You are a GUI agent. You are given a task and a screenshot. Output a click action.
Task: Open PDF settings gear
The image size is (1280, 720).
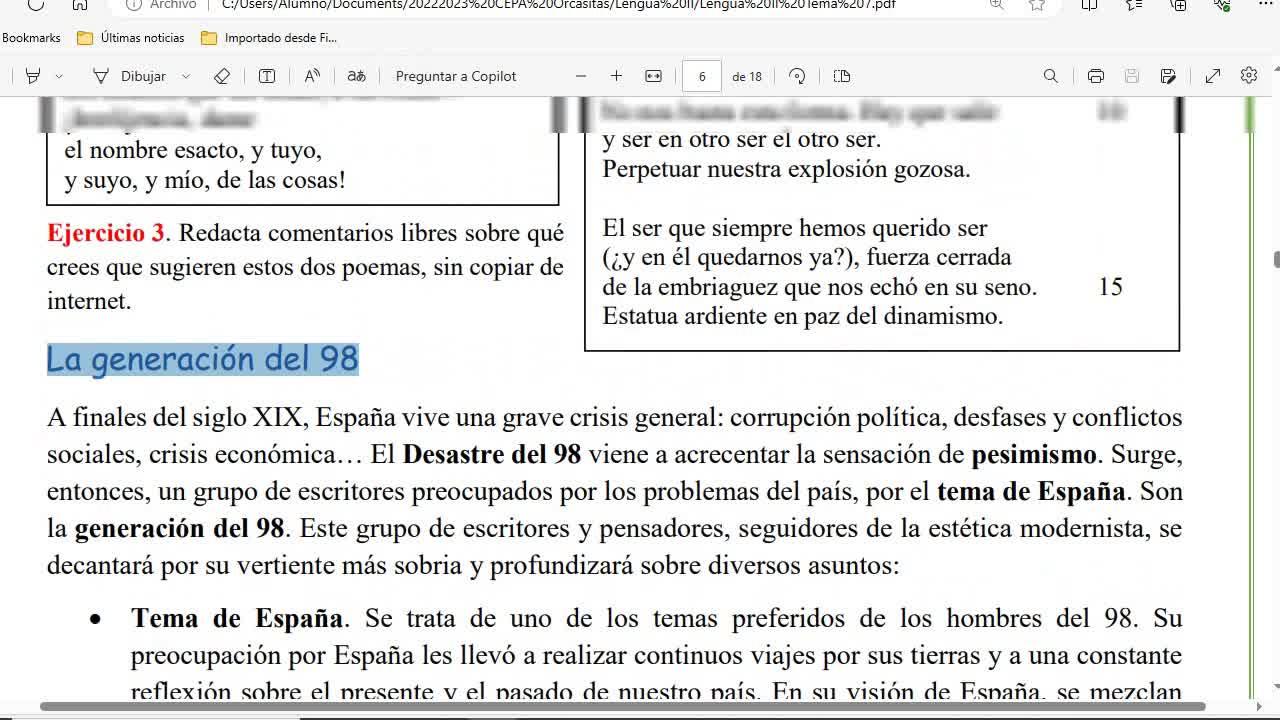1249,76
